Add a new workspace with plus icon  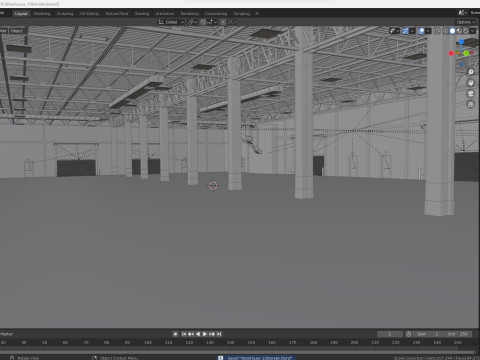(257, 14)
